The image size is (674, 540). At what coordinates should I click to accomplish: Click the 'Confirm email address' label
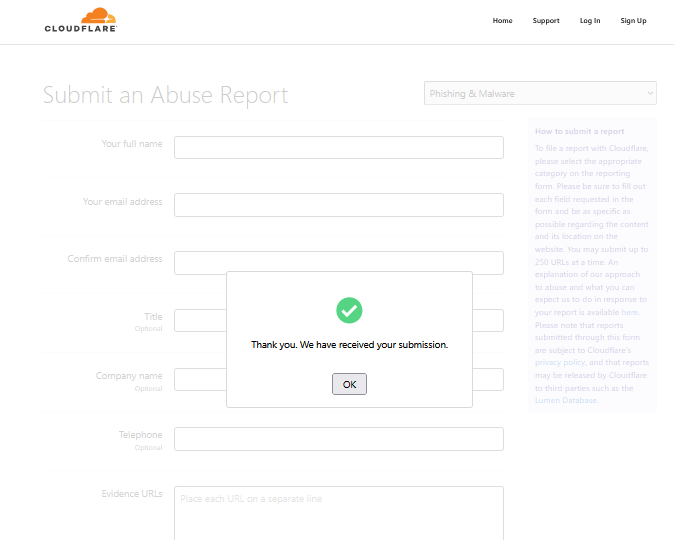(115, 259)
